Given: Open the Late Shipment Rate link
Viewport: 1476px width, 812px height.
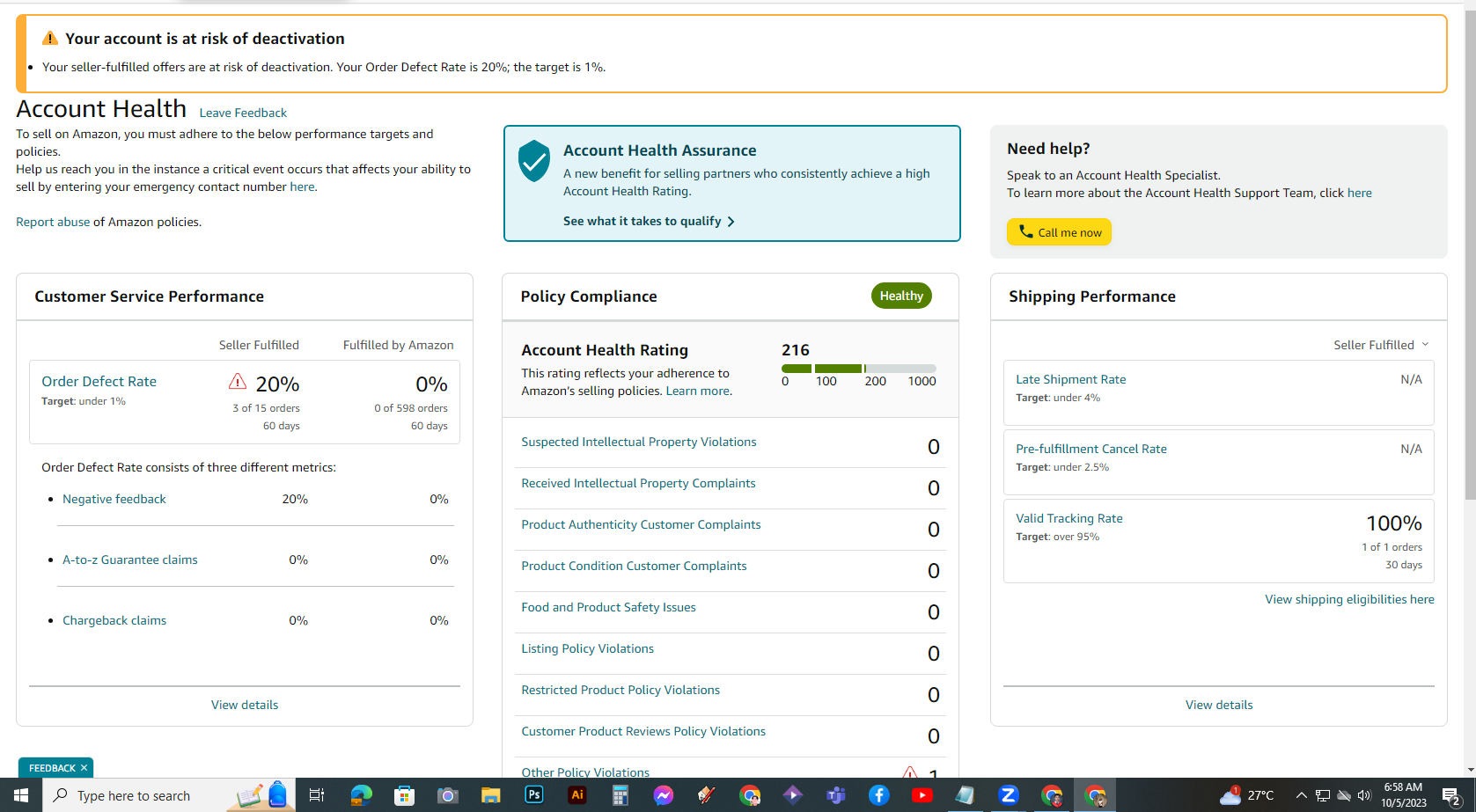Looking at the screenshot, I should (1070, 379).
